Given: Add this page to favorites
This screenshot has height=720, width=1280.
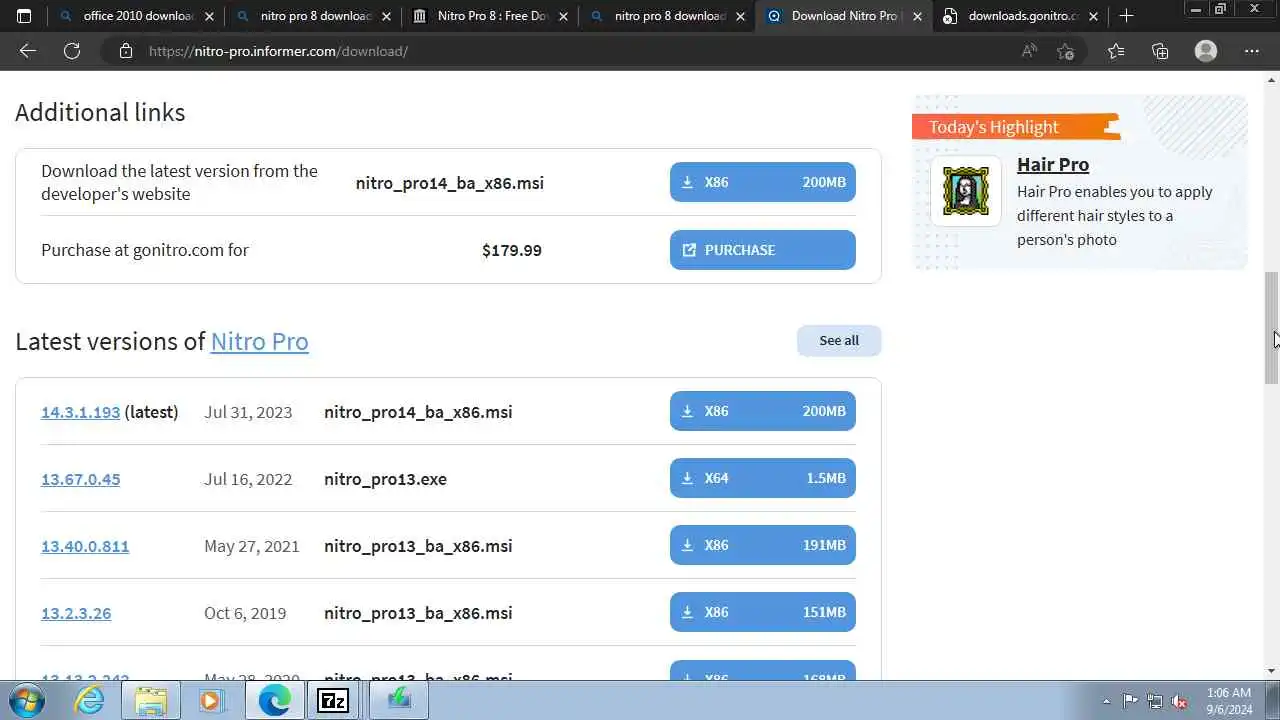Looking at the screenshot, I should tap(1065, 51).
